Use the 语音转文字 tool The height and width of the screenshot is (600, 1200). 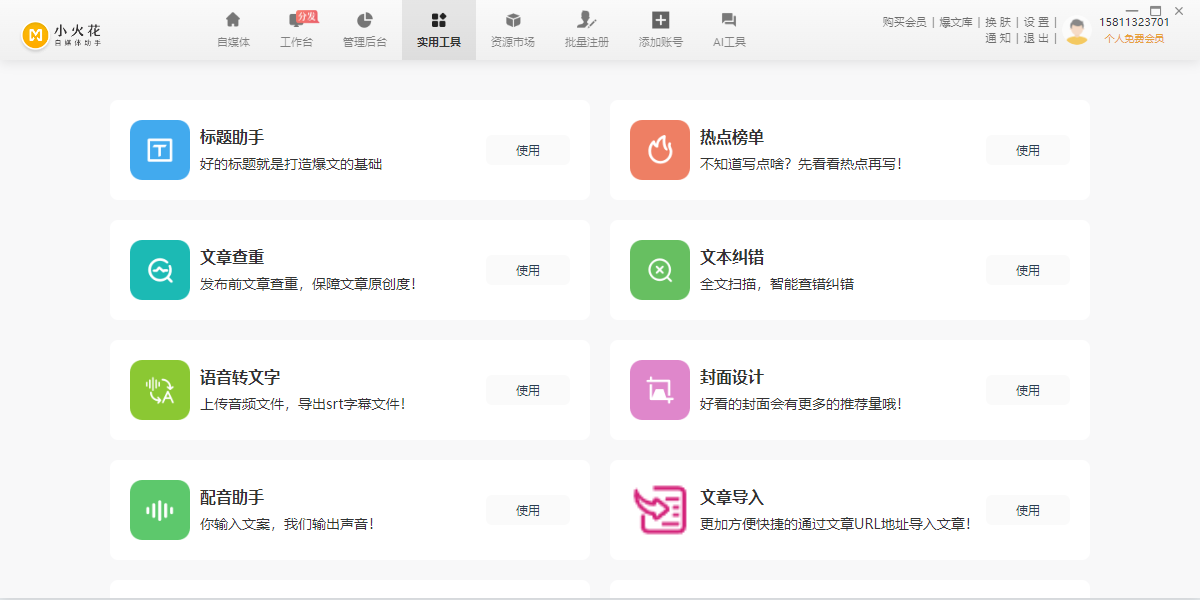point(528,390)
